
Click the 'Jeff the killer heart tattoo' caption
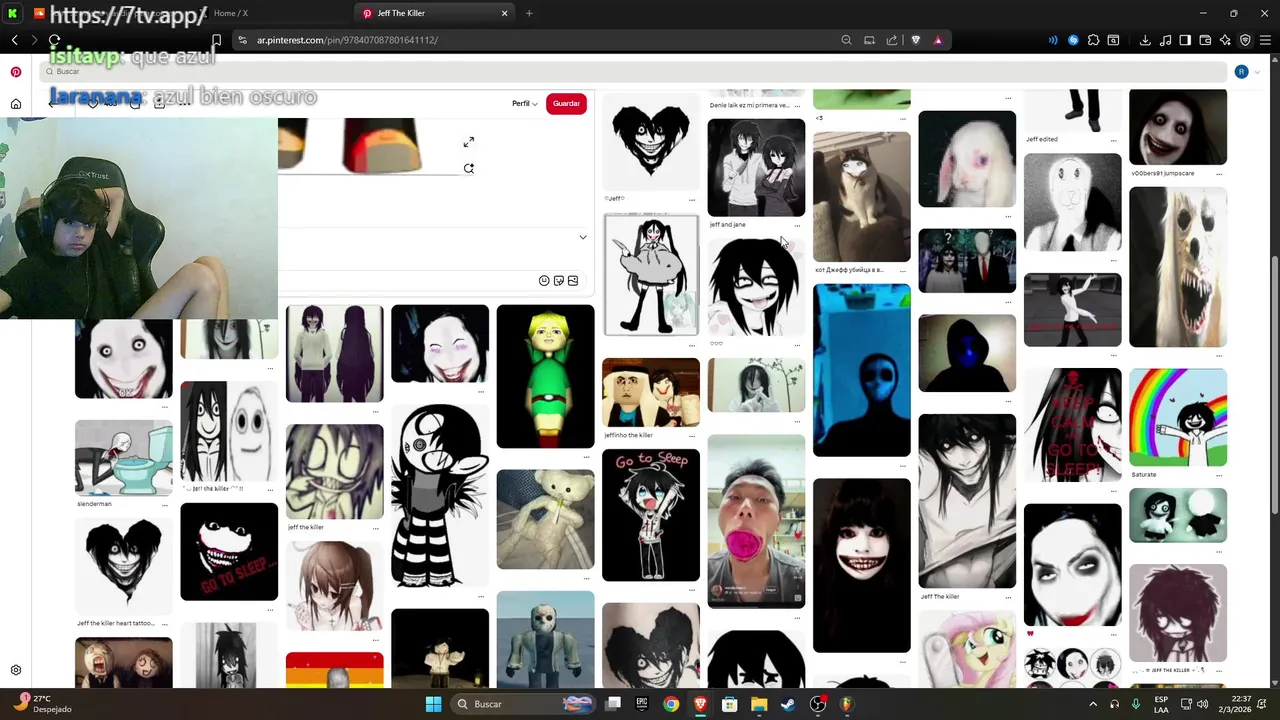(116, 623)
